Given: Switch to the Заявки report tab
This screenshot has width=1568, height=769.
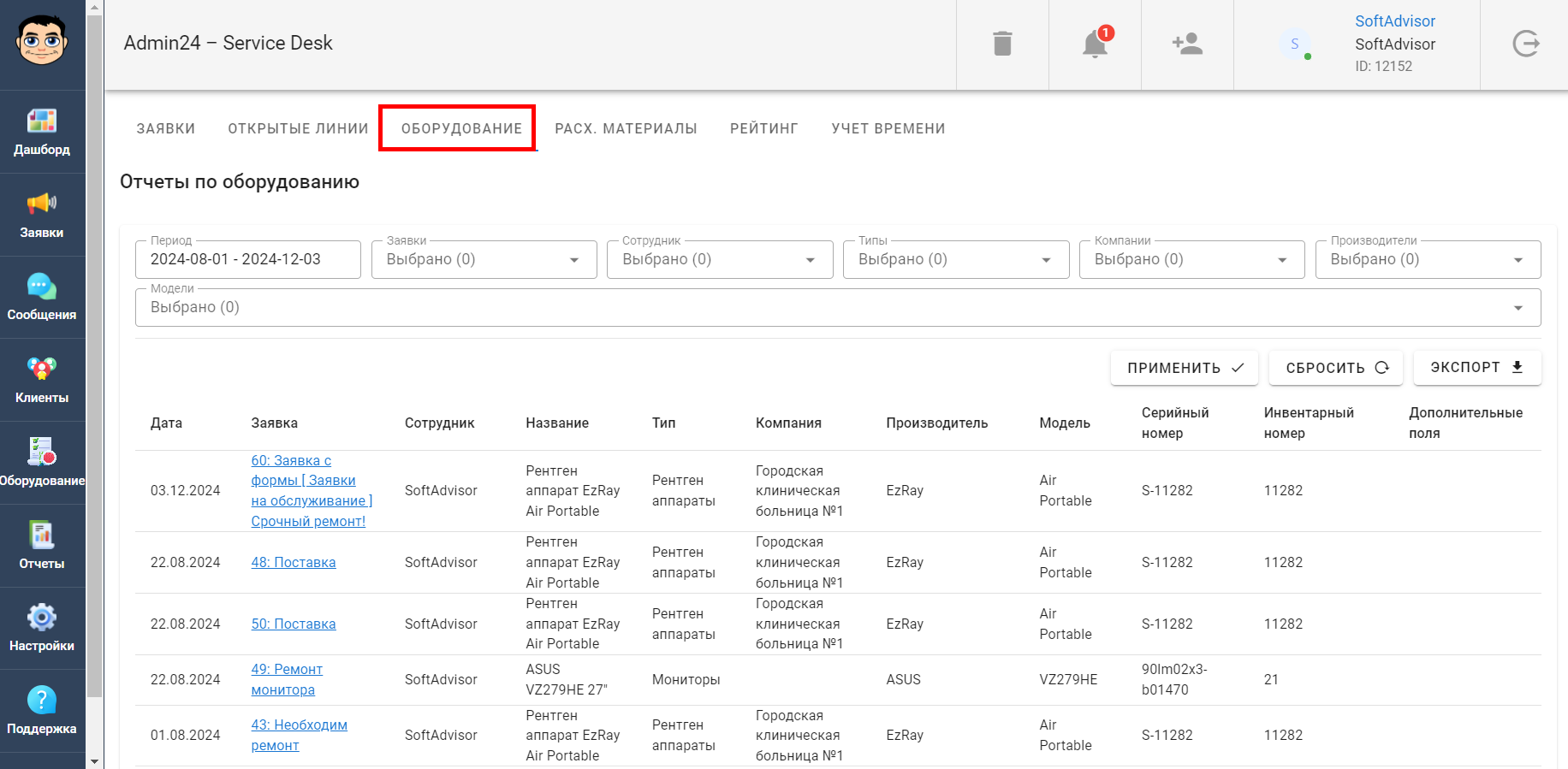Looking at the screenshot, I should tap(166, 128).
